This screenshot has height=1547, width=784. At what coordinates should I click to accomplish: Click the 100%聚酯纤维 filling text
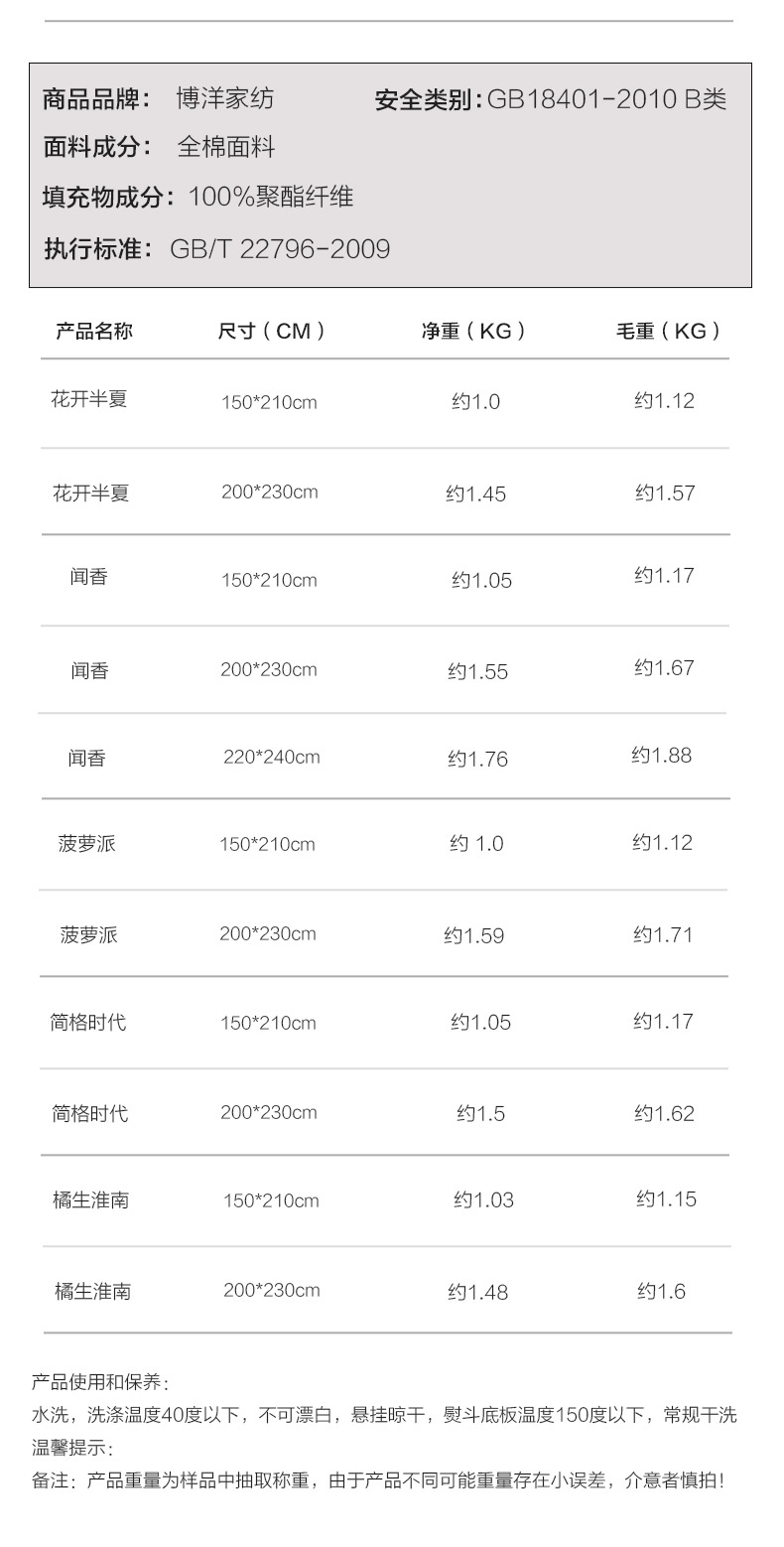pyautogui.click(x=271, y=197)
